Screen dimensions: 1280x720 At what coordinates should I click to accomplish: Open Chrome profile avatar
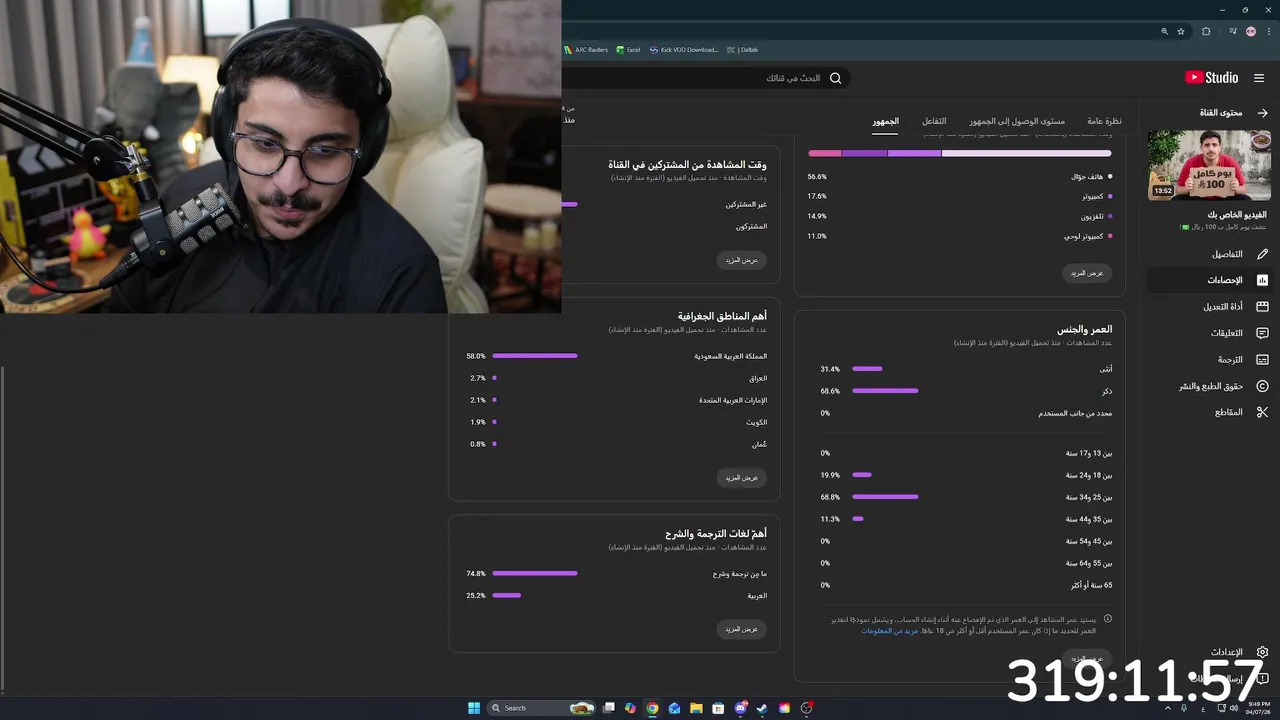[1251, 31]
